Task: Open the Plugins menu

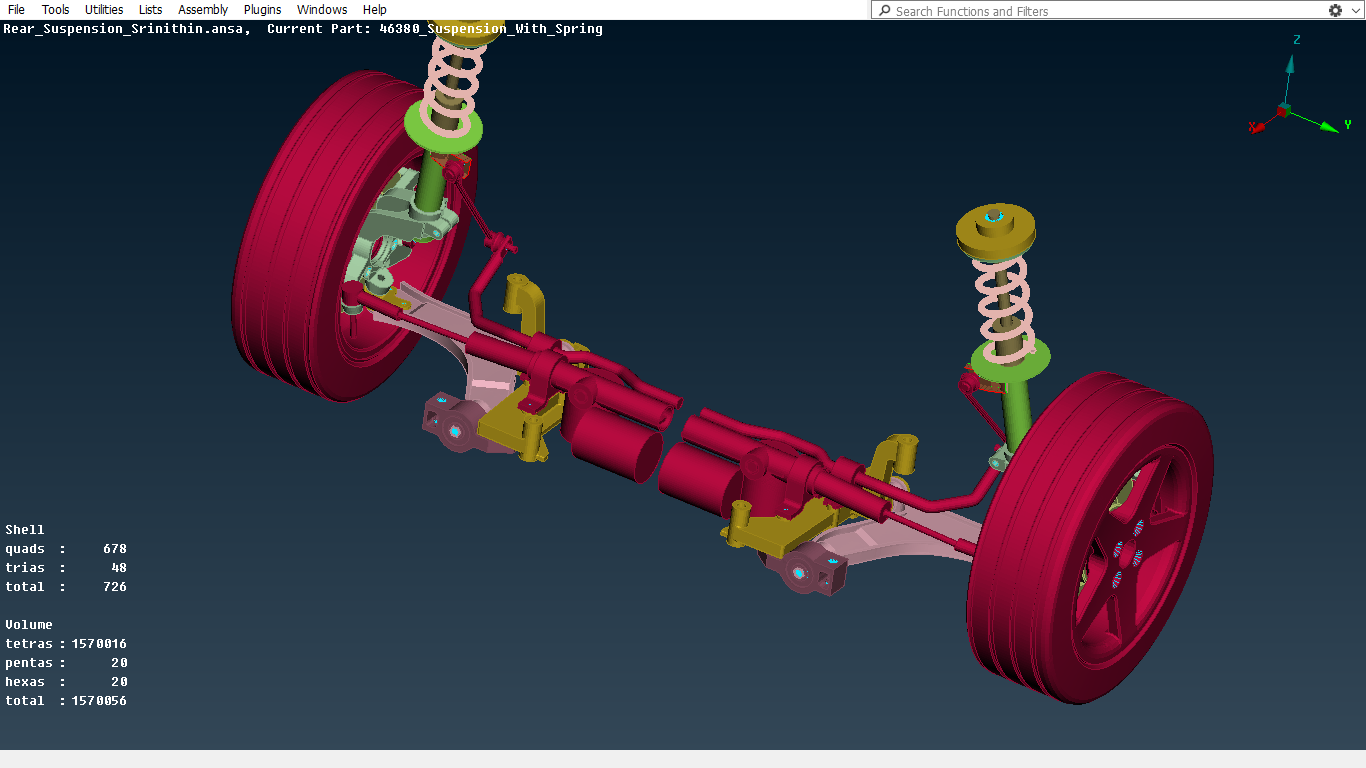Action: (x=262, y=10)
